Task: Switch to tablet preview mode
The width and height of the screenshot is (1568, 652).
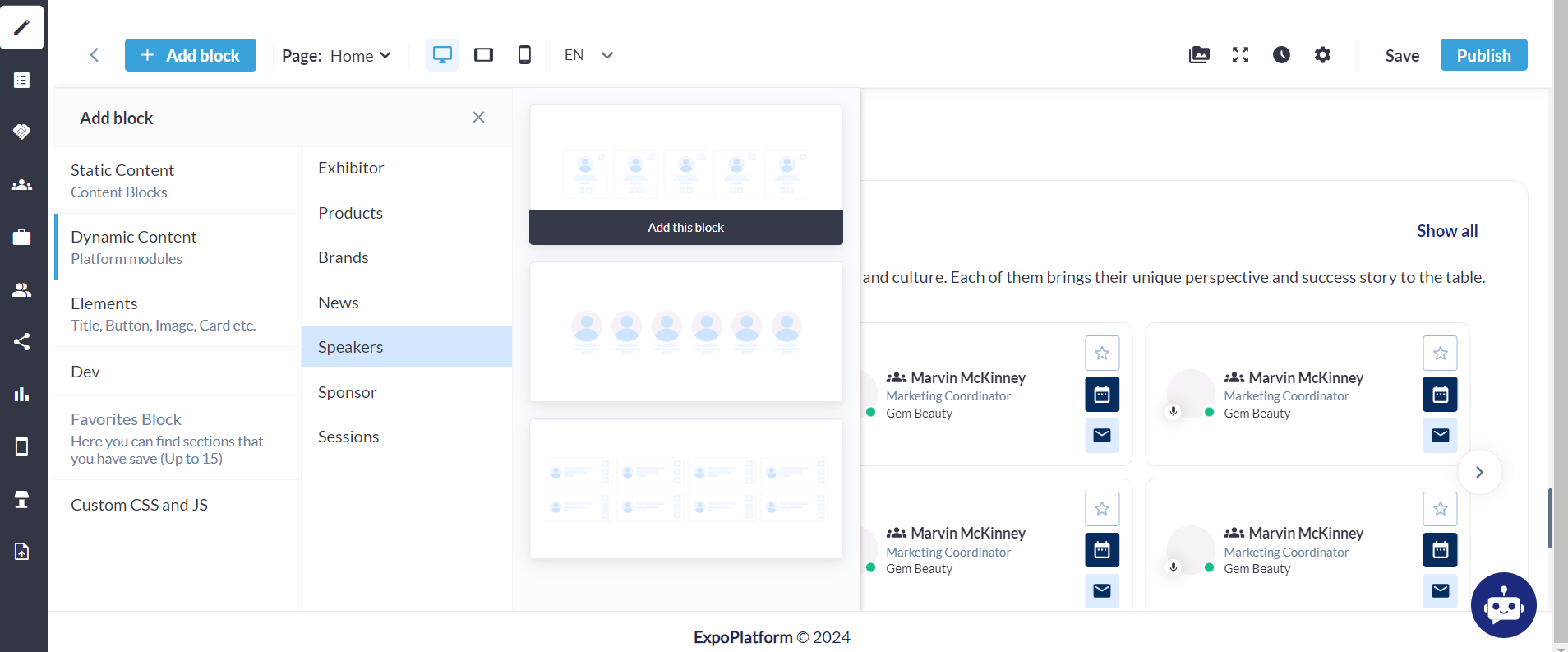Action: [x=483, y=55]
